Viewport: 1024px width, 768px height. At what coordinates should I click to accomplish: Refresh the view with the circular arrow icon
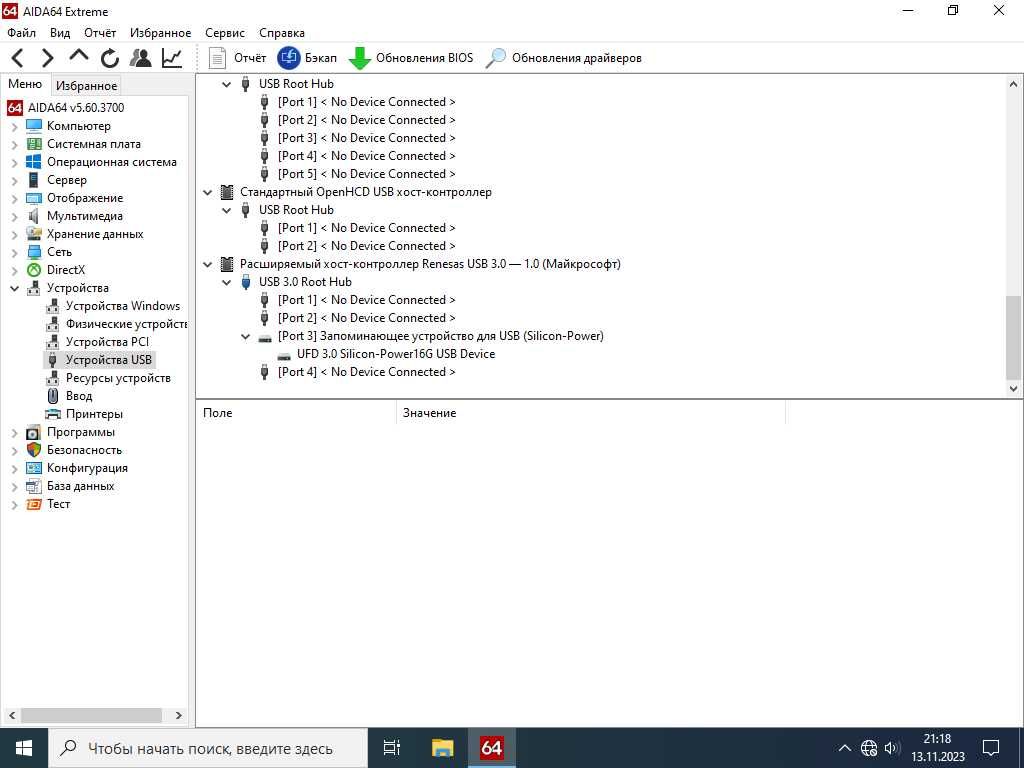pos(110,58)
